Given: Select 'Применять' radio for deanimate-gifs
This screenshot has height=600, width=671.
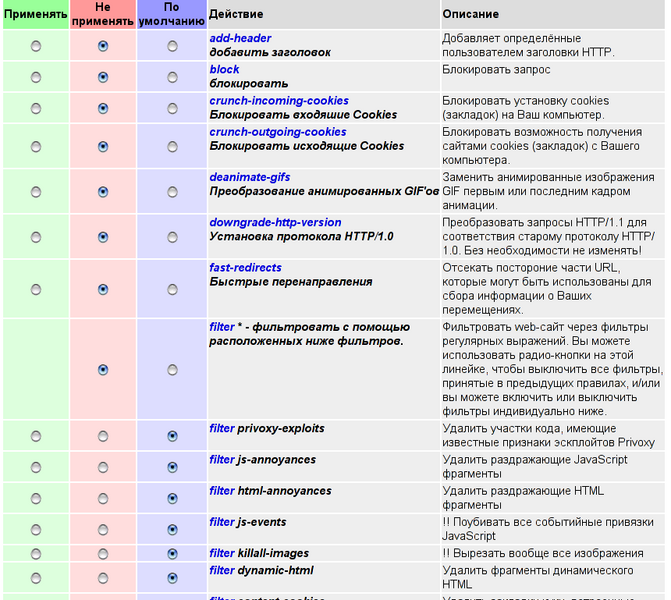Looking at the screenshot, I should [36, 192].
